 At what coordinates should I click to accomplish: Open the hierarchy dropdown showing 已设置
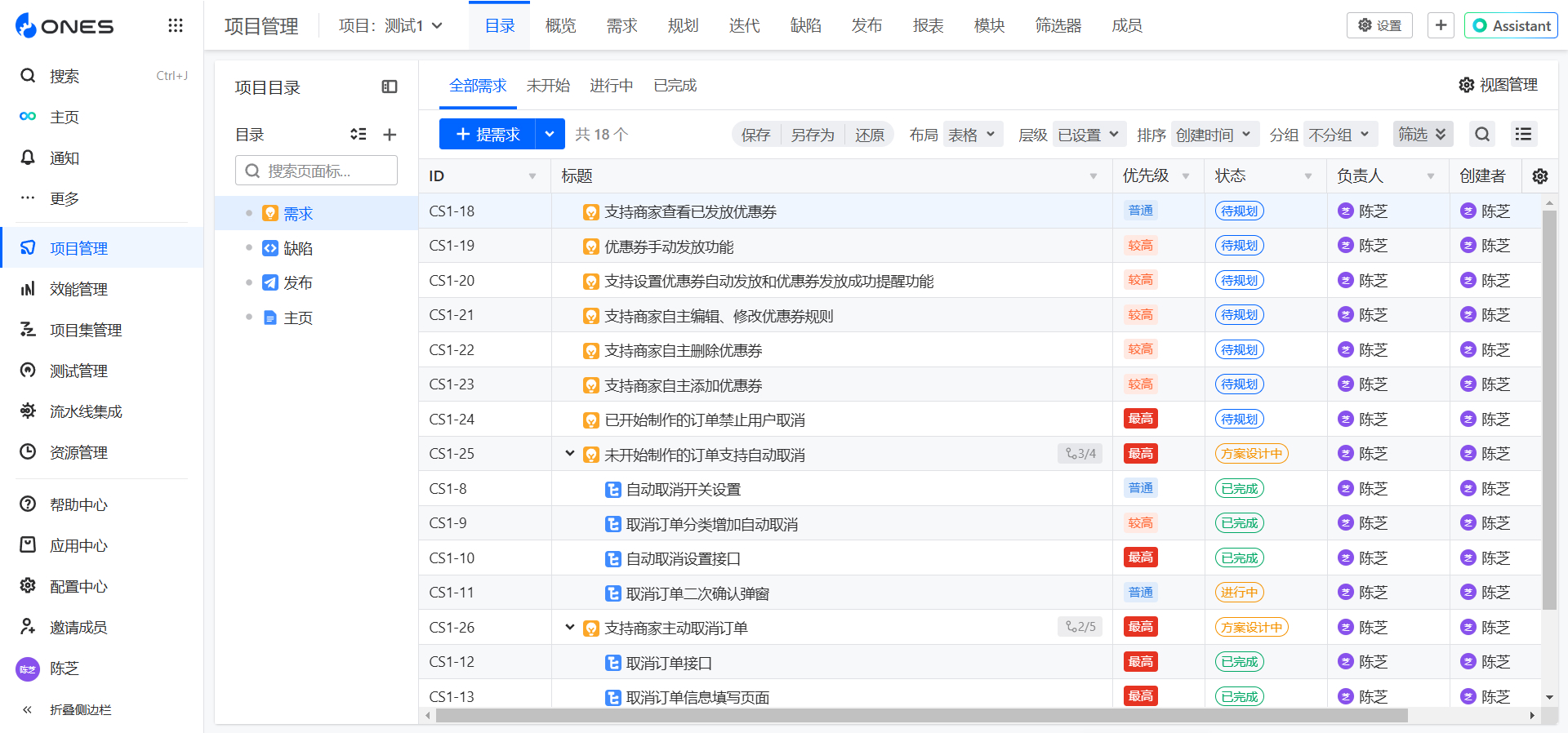click(x=1089, y=135)
